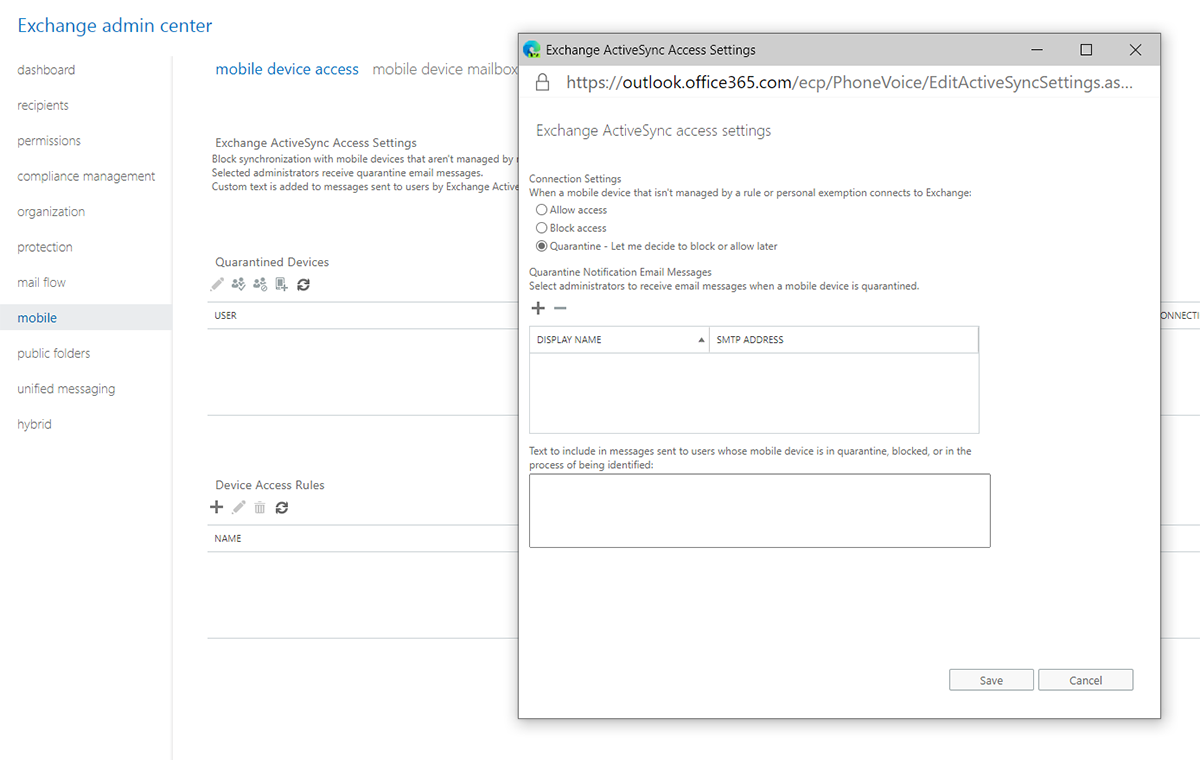Switch to mobile device access tab
This screenshot has width=1200, height=760.
pos(287,69)
